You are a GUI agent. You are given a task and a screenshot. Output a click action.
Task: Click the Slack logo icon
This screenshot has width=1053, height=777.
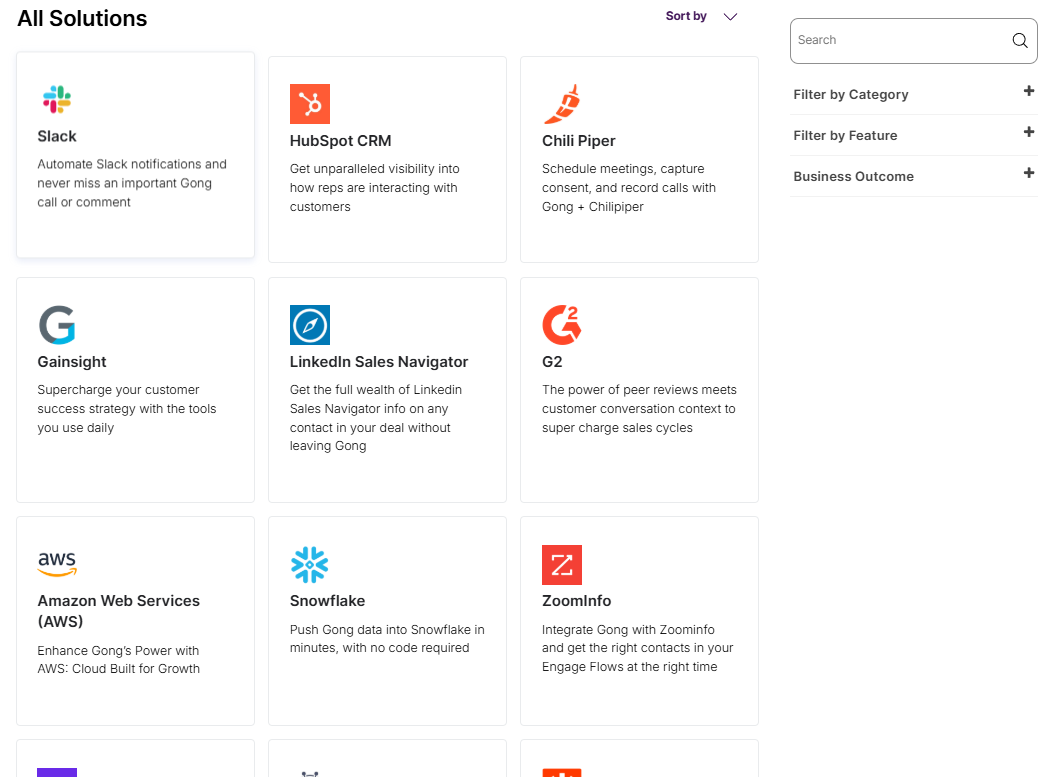pyautogui.click(x=57, y=99)
